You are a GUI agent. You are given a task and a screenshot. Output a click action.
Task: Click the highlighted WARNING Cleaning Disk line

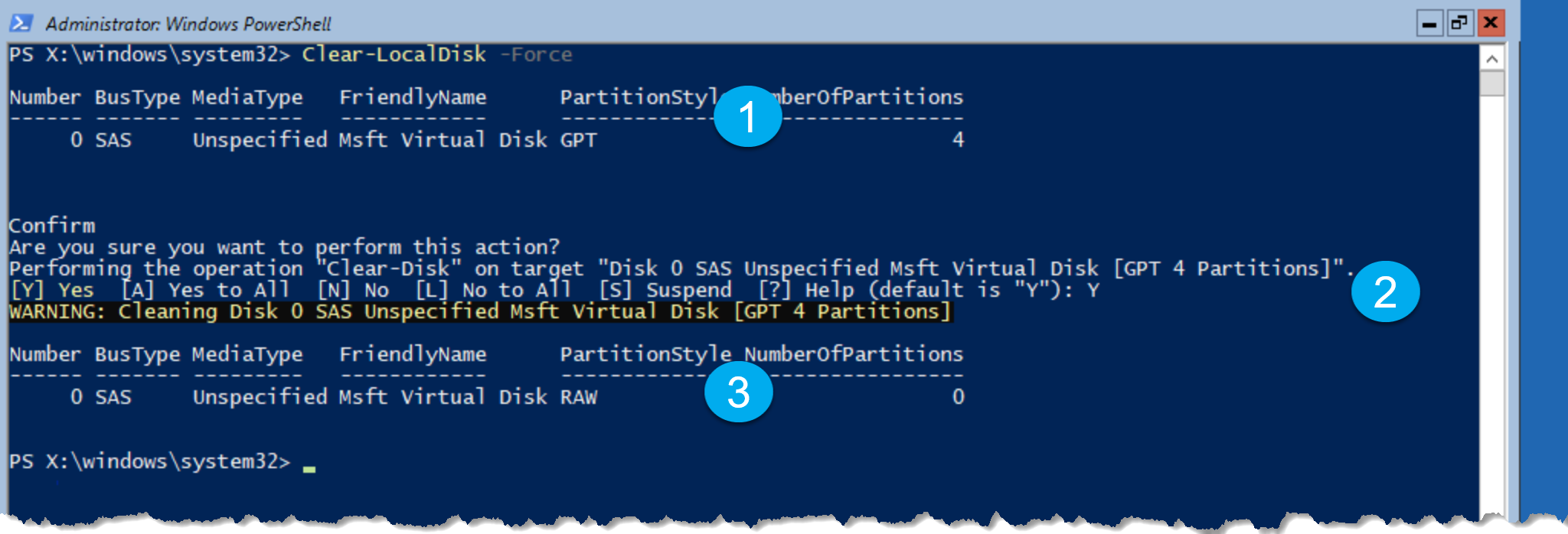click(x=480, y=311)
